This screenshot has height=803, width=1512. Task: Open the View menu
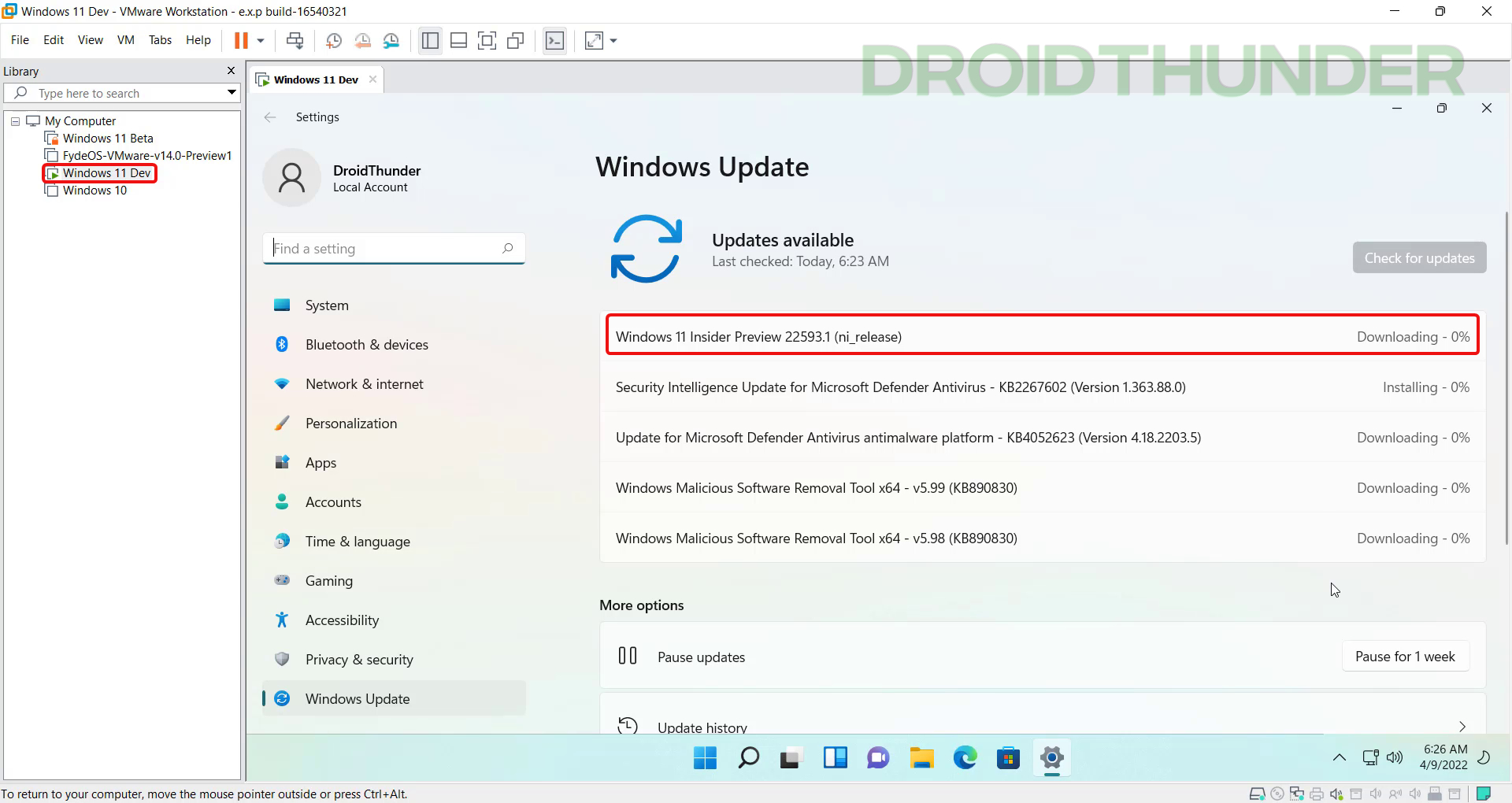coord(91,40)
